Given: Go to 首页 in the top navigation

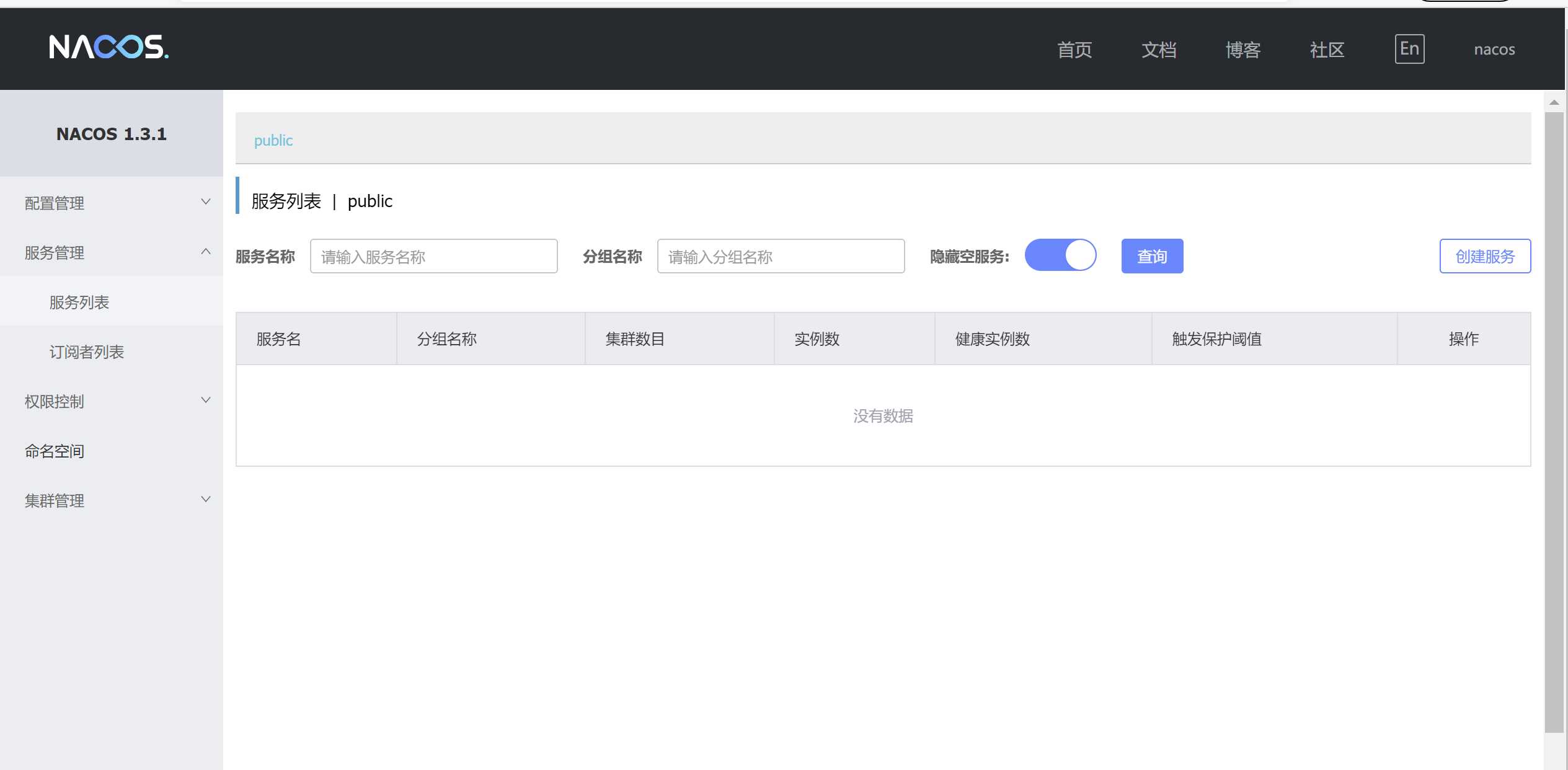Looking at the screenshot, I should [1074, 50].
